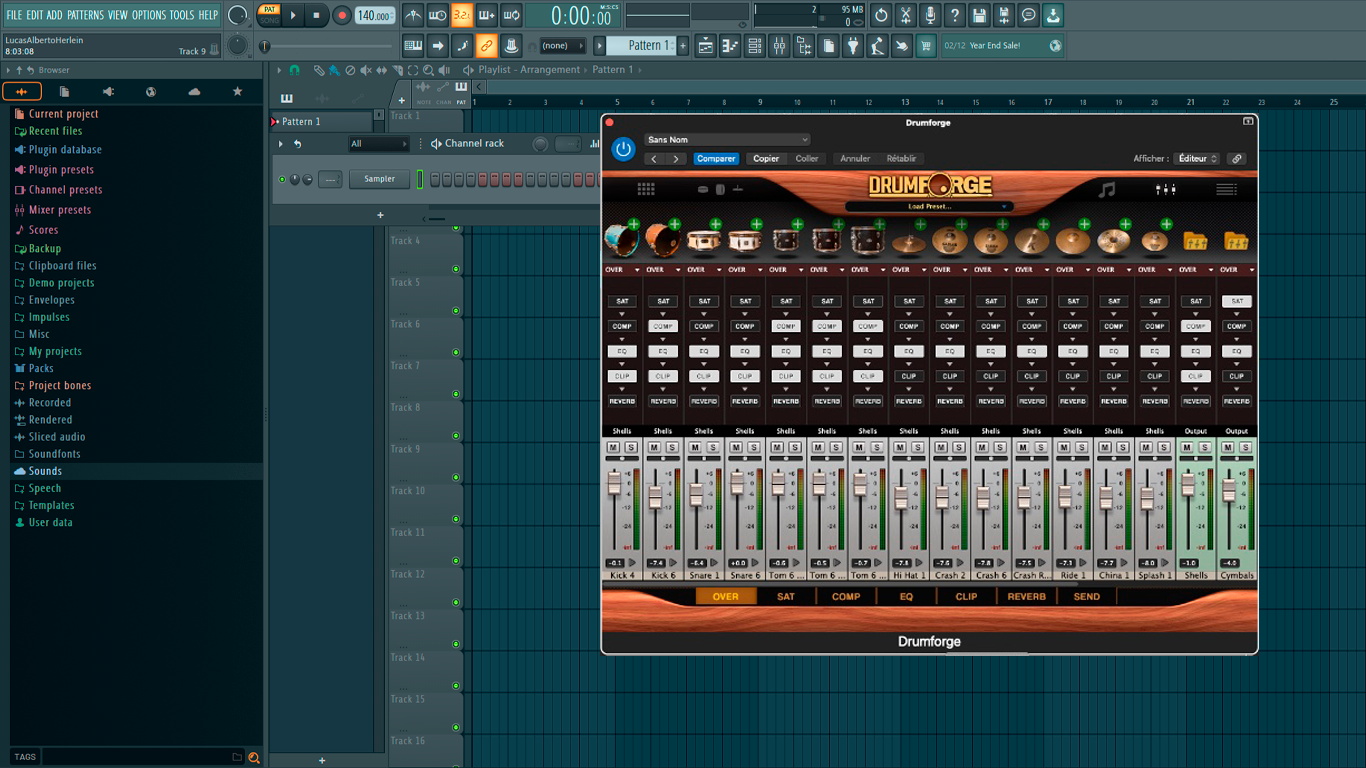The height and width of the screenshot is (768, 1366).
Task: Open the Load Preset dropdown
Action: (x=929, y=207)
